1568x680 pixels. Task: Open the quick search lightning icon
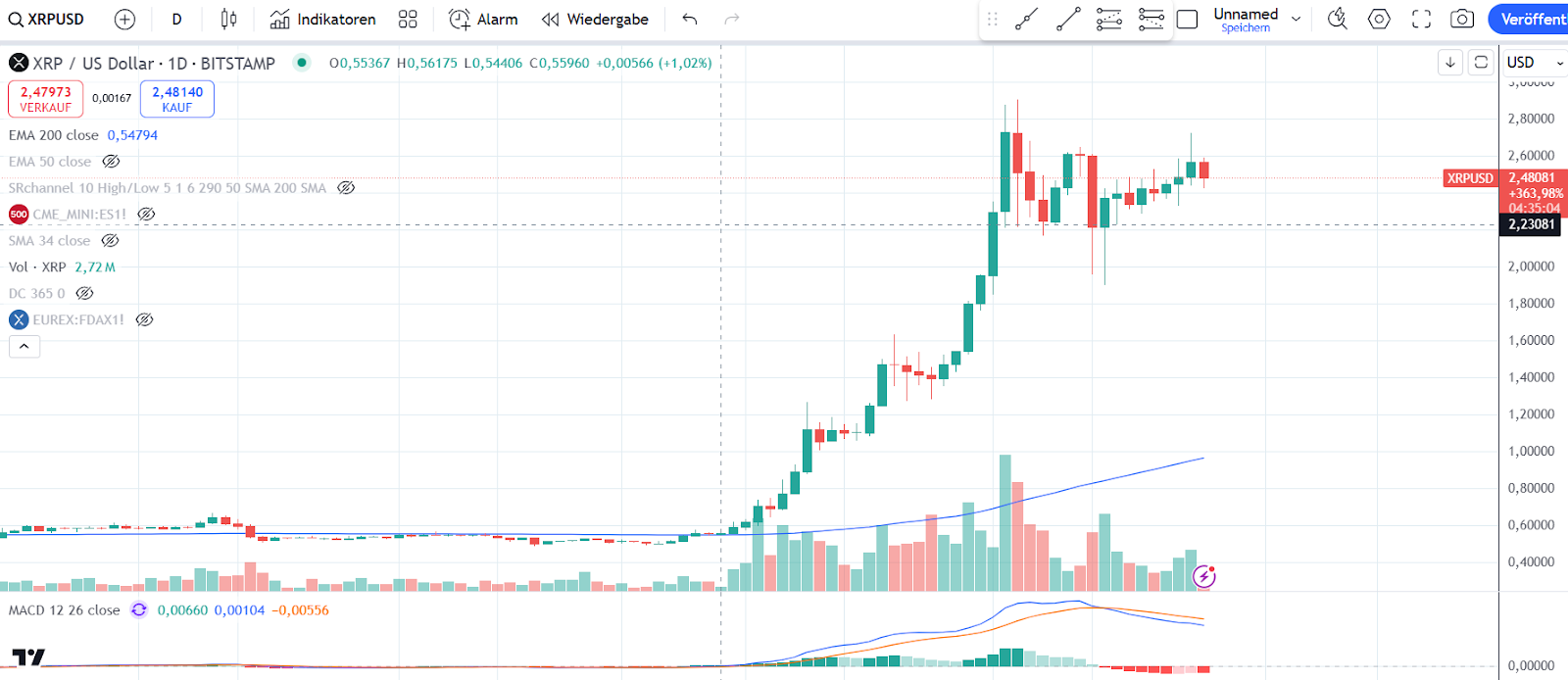(1337, 19)
